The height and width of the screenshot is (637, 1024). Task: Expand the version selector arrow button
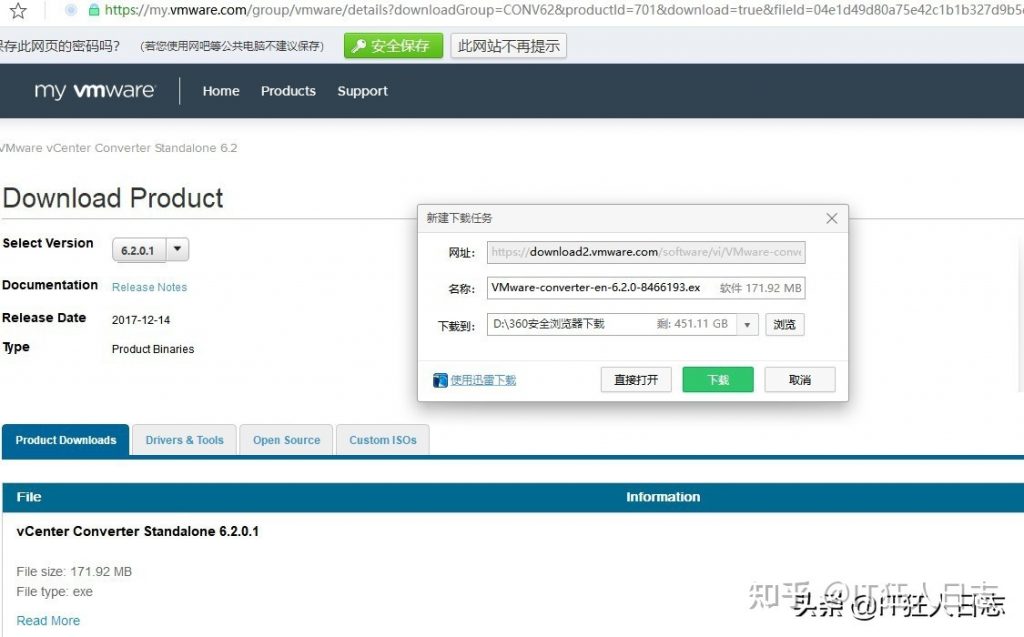175,249
